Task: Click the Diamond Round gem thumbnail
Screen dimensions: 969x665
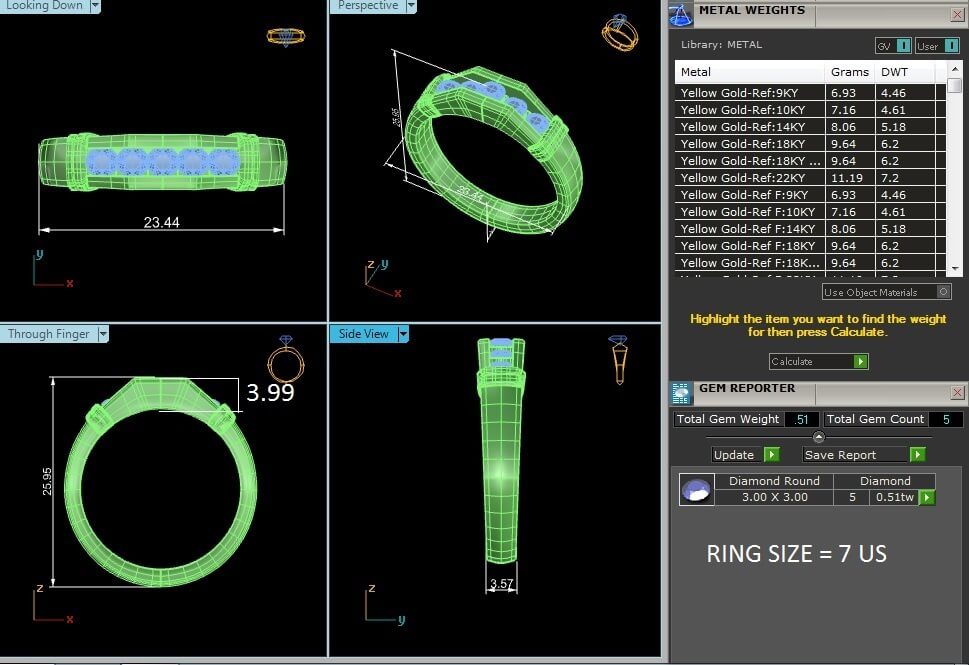Action: pos(696,489)
